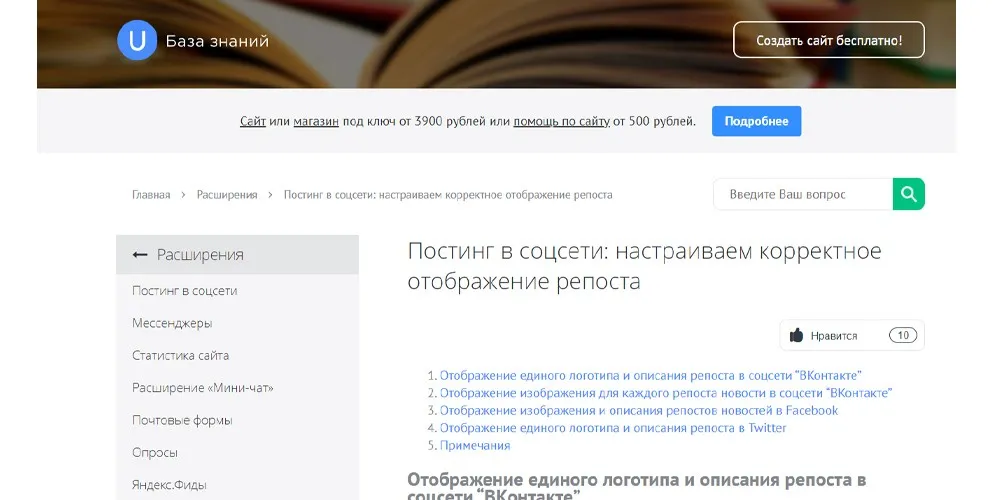Click the blue Подробнее button

[x=756, y=121]
